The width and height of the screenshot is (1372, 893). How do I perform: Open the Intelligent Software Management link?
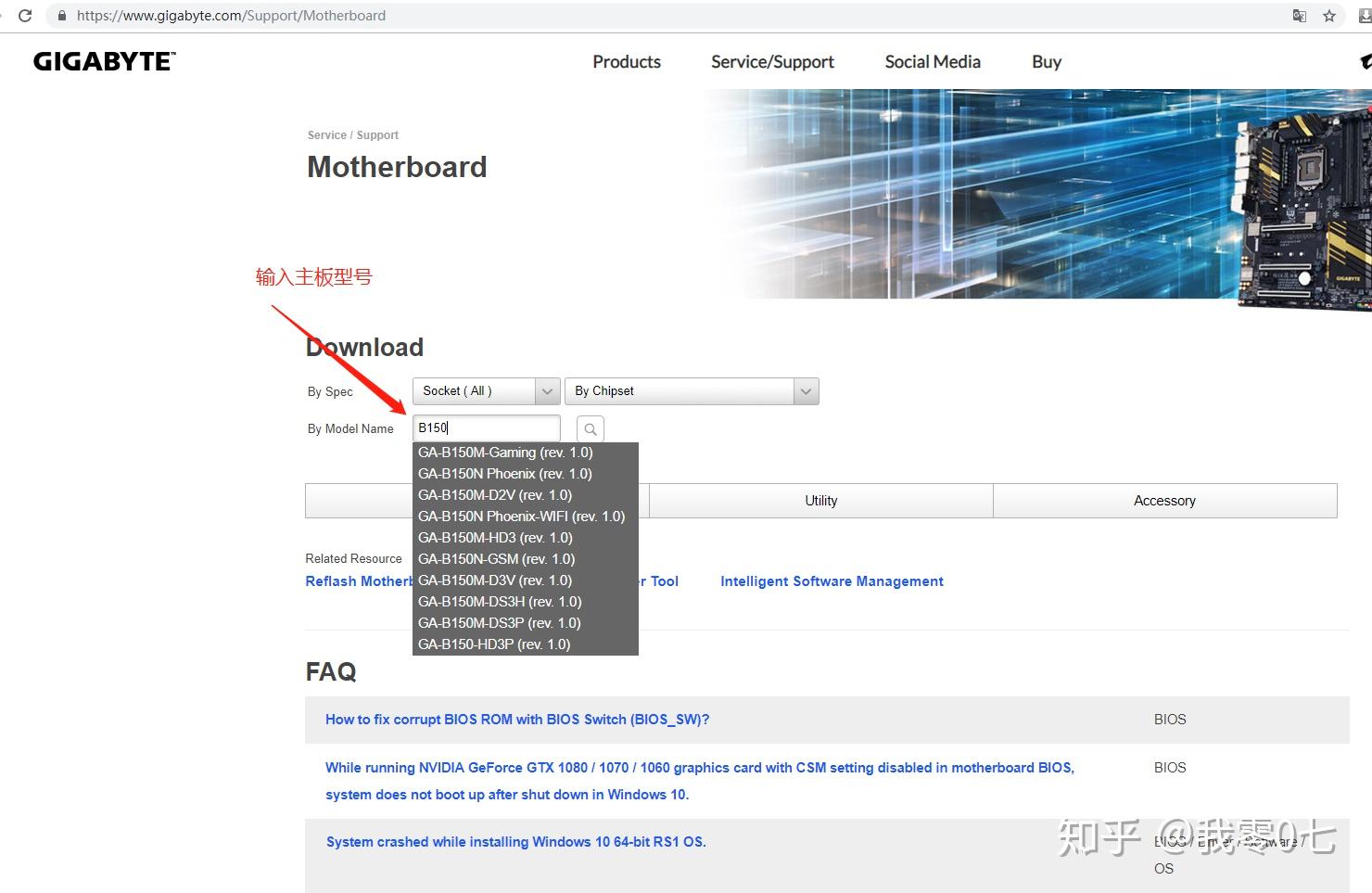pyautogui.click(x=832, y=581)
